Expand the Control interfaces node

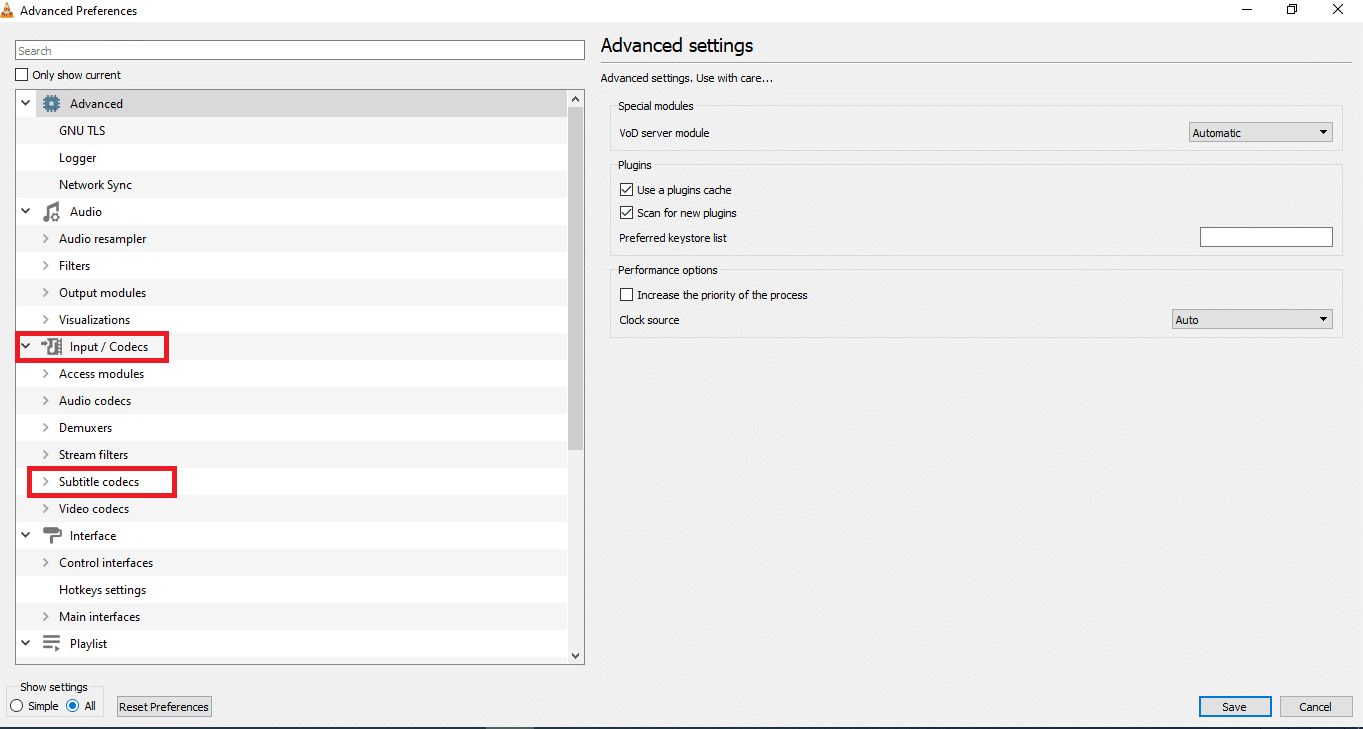pyautogui.click(x=46, y=563)
